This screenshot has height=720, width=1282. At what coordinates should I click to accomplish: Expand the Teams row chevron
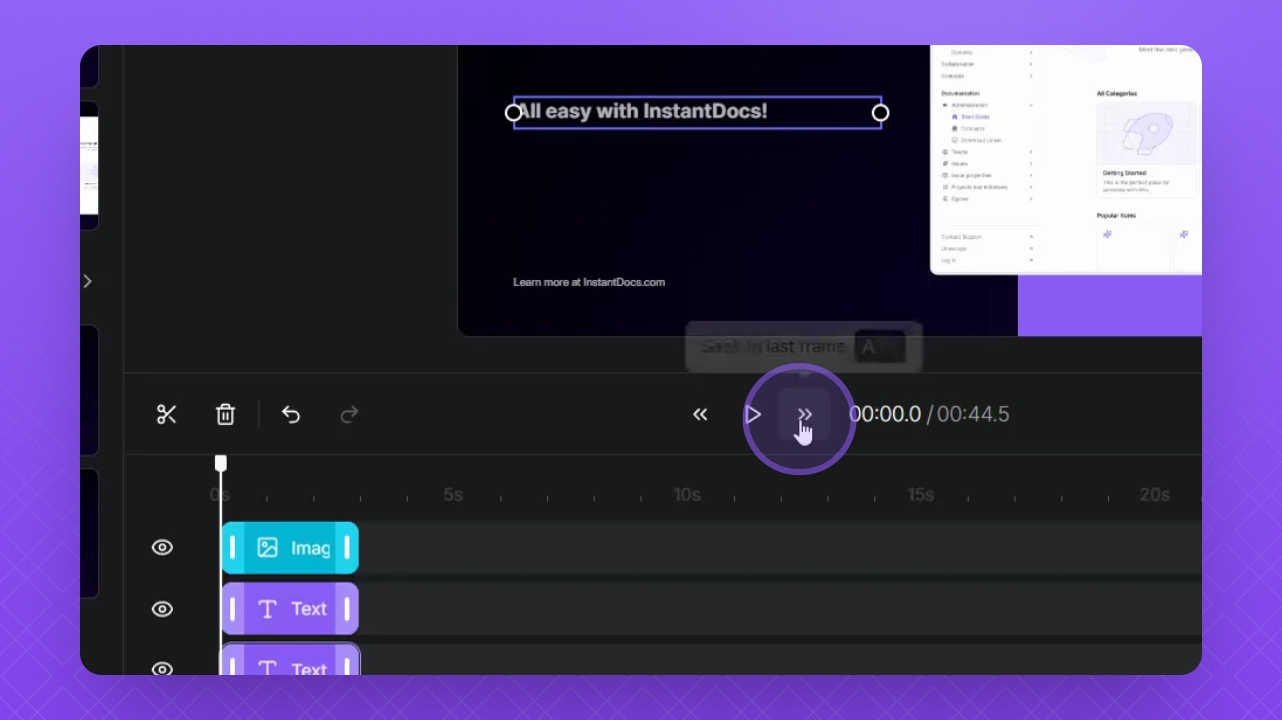coord(1031,152)
